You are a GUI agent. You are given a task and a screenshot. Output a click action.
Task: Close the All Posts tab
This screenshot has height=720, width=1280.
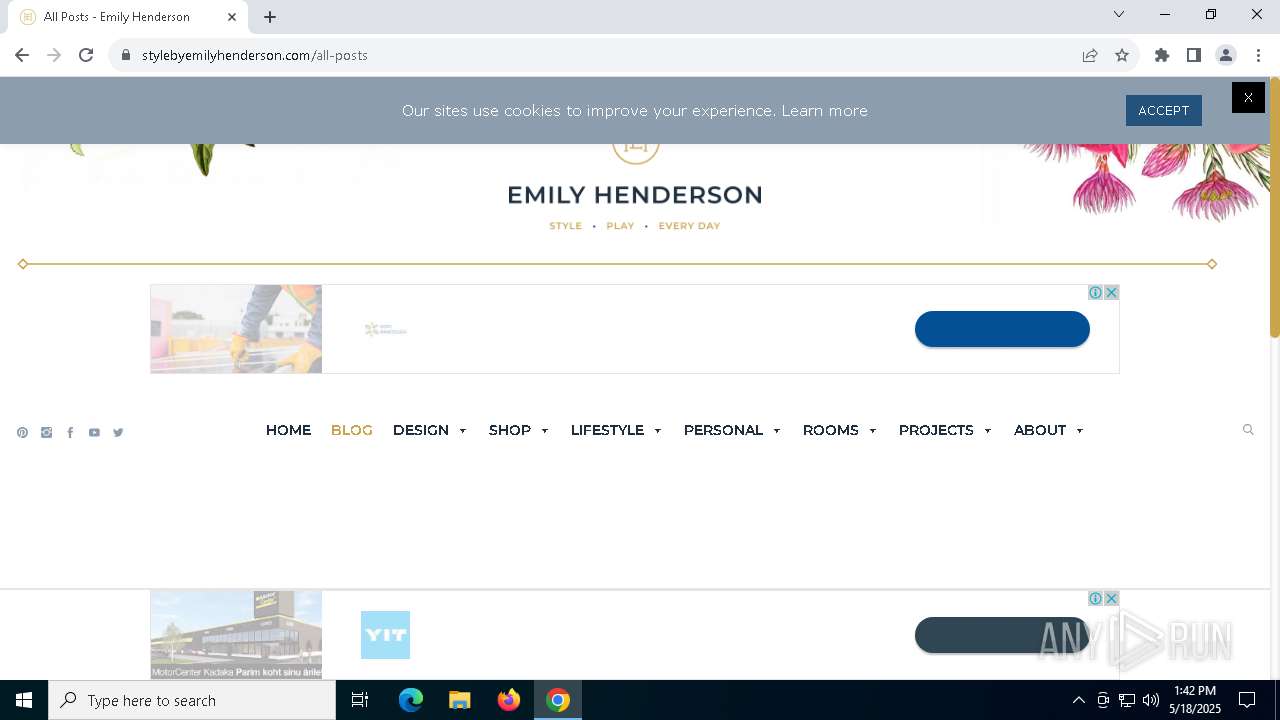(x=232, y=16)
